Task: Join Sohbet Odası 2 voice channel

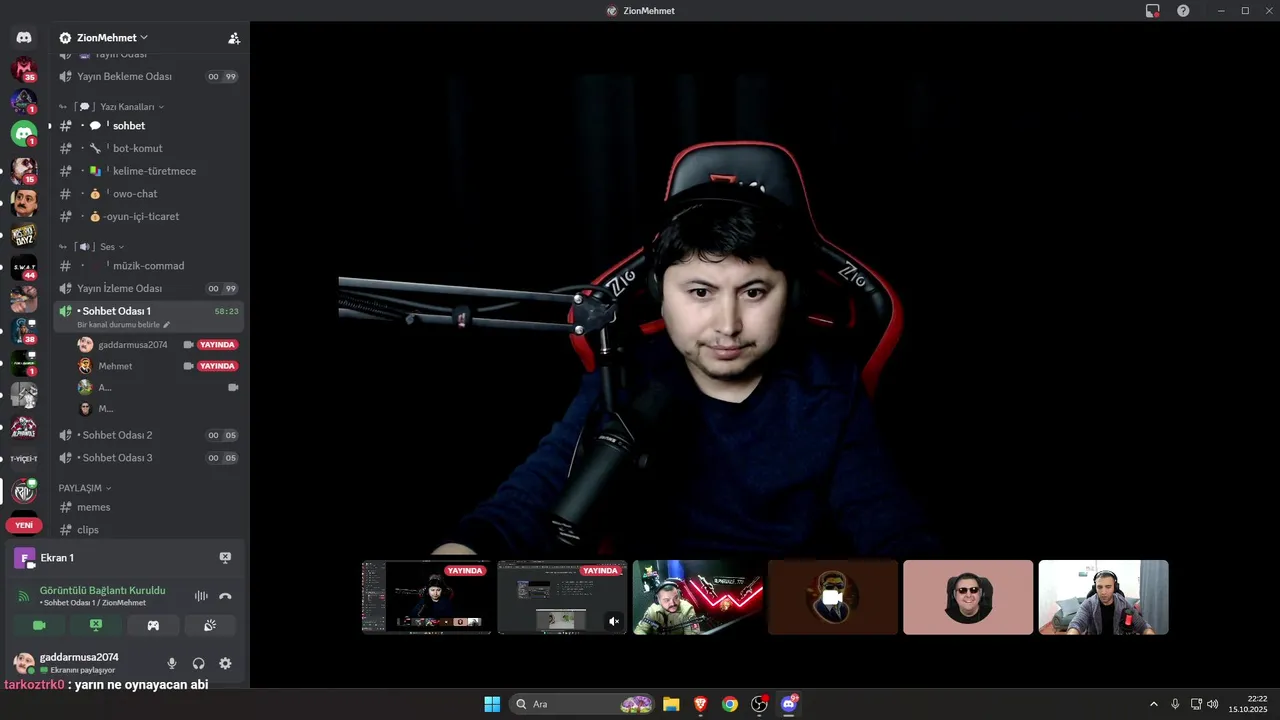Action: click(x=148, y=435)
